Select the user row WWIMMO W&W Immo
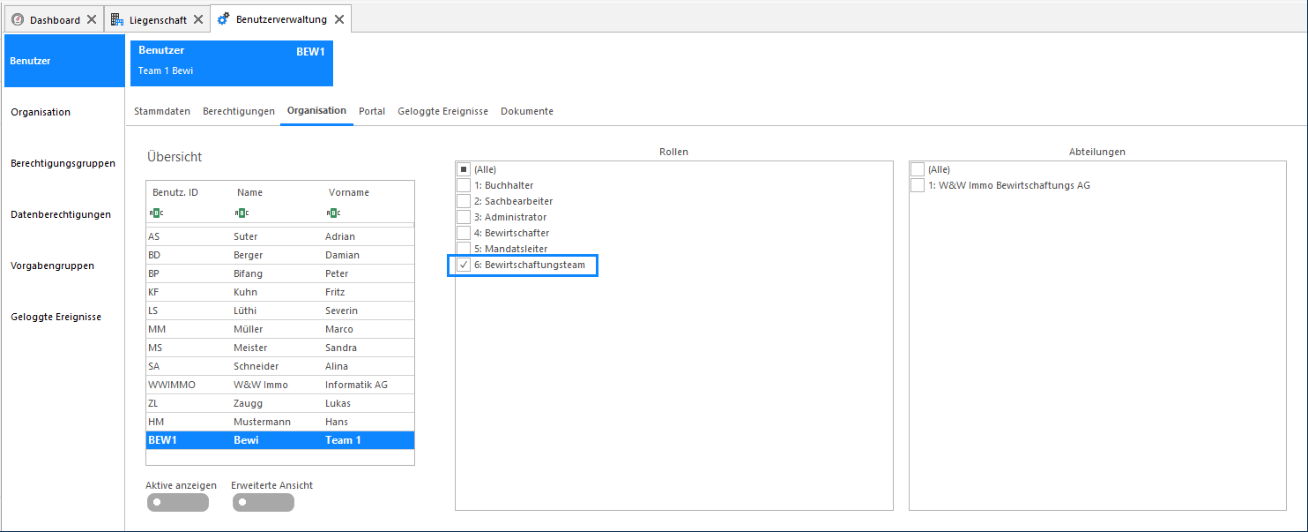 [x=280, y=384]
